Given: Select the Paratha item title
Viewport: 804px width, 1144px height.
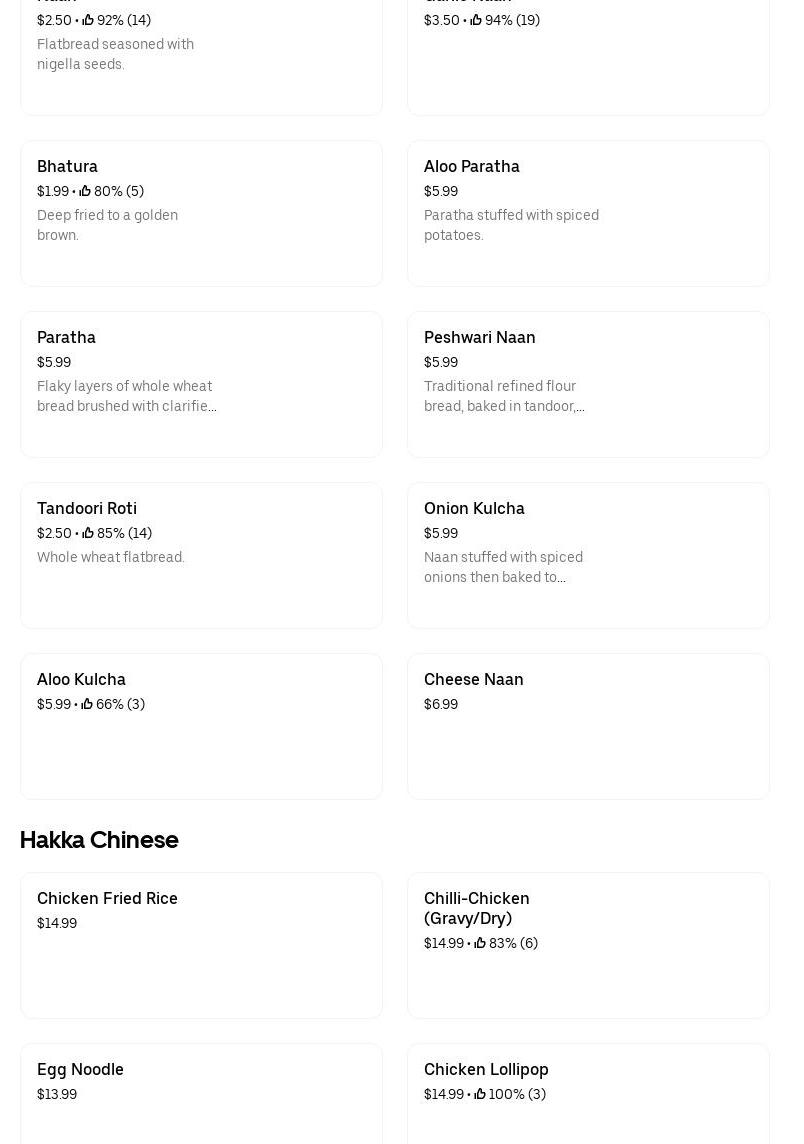Looking at the screenshot, I should [66, 337].
